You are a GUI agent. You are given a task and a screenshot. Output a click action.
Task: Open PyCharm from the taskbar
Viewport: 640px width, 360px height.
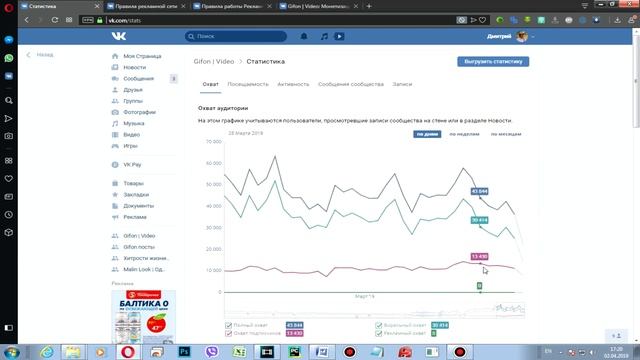tap(294, 351)
